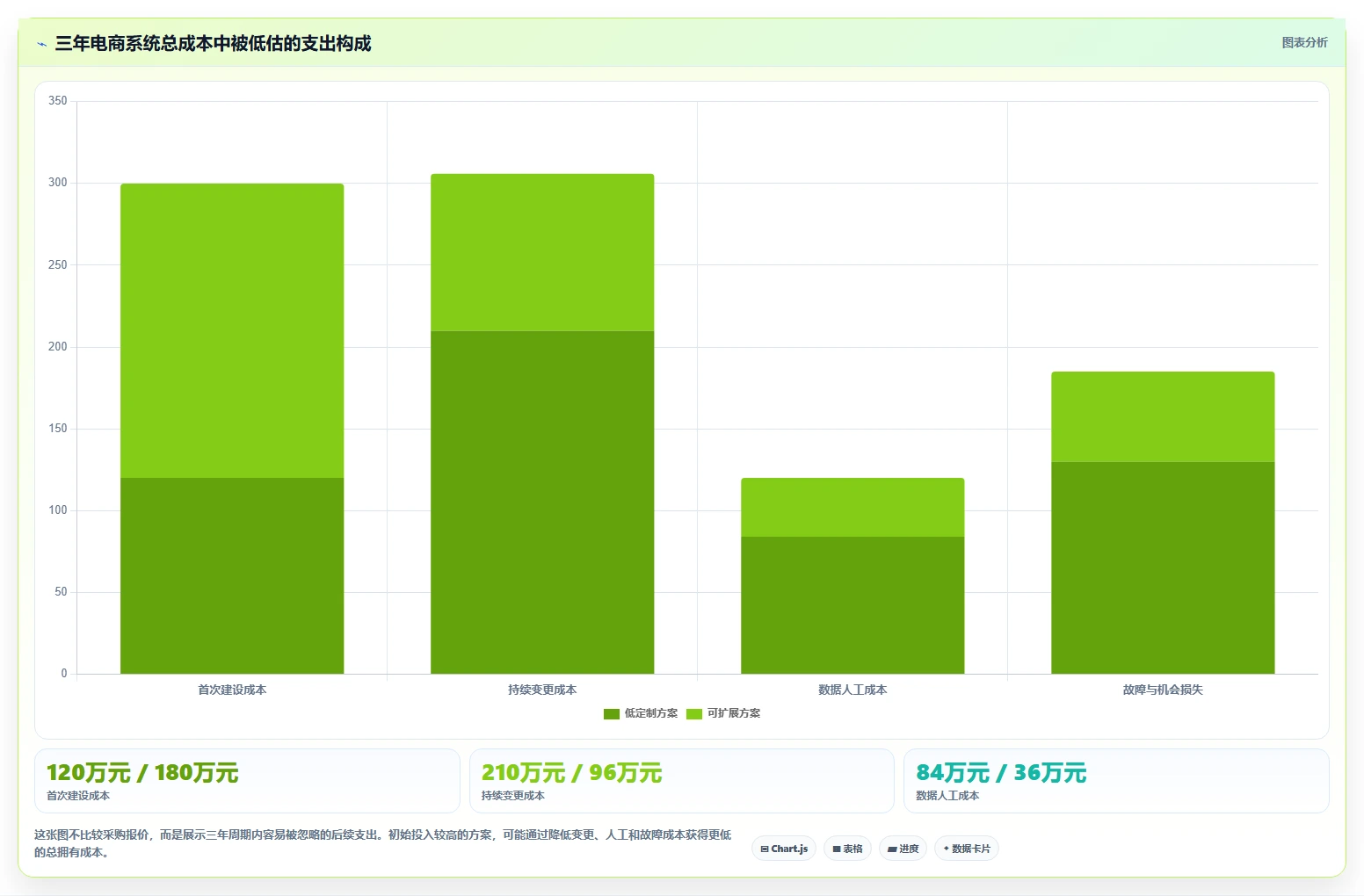This screenshot has height=896, width=1364.
Task: Click the 100 y-axis tick label
Action: point(58,510)
